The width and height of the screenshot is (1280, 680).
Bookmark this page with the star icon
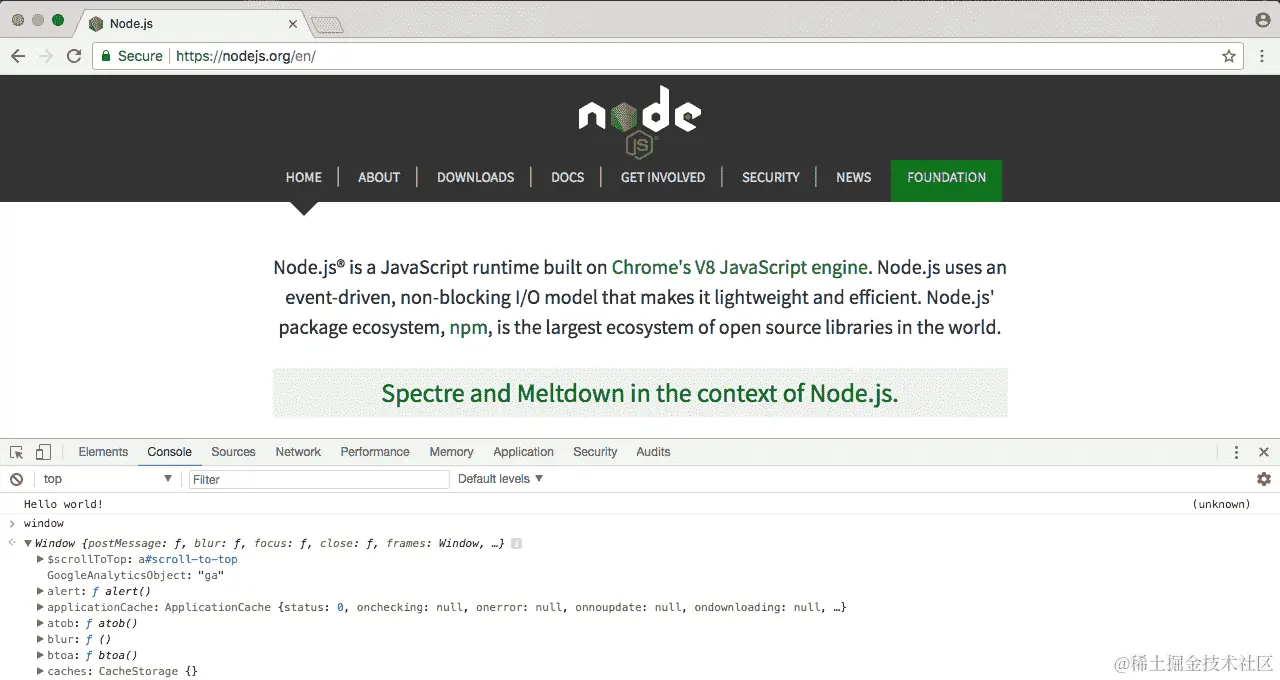point(1229,56)
